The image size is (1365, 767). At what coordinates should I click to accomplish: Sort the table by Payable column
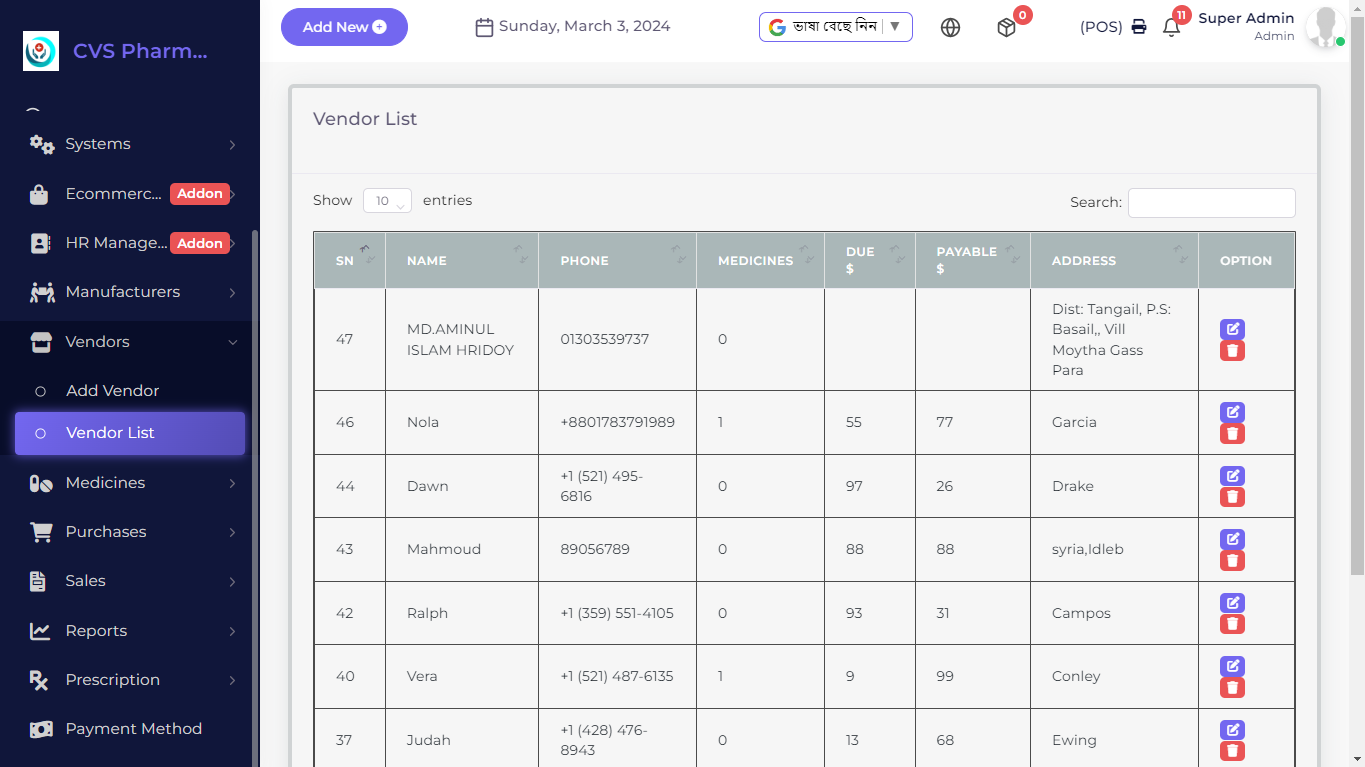coord(972,260)
